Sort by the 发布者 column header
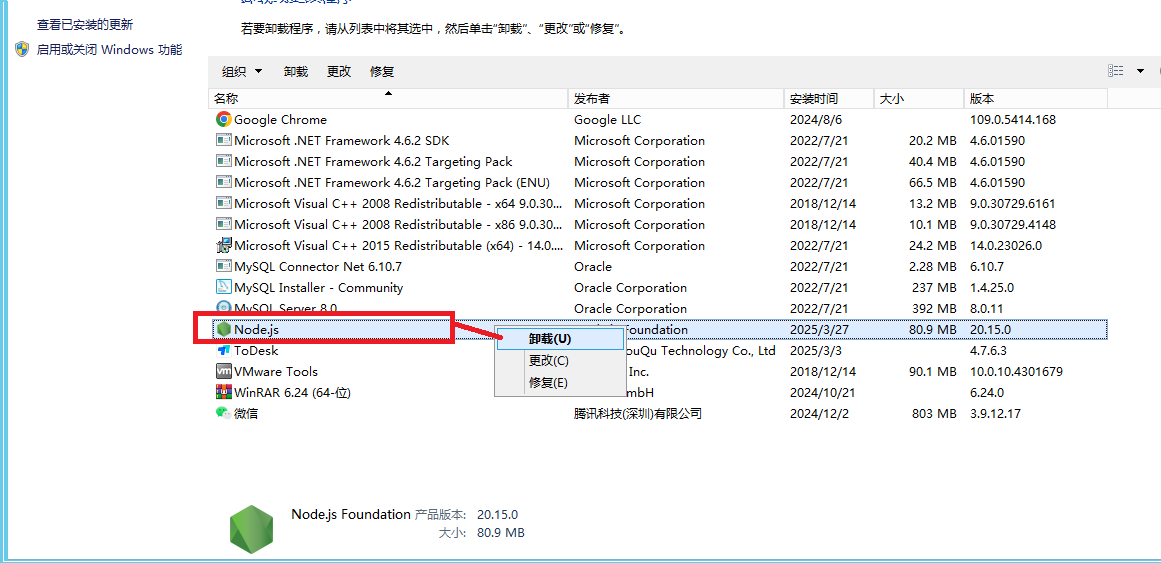The height and width of the screenshot is (563, 1161). [x=676, y=99]
